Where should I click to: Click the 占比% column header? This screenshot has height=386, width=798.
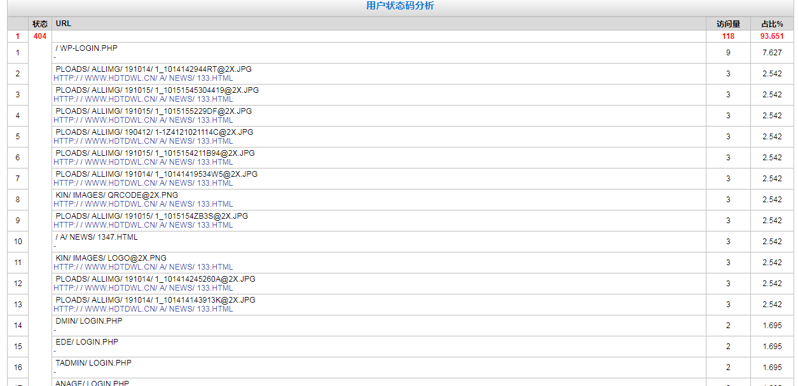772,24
